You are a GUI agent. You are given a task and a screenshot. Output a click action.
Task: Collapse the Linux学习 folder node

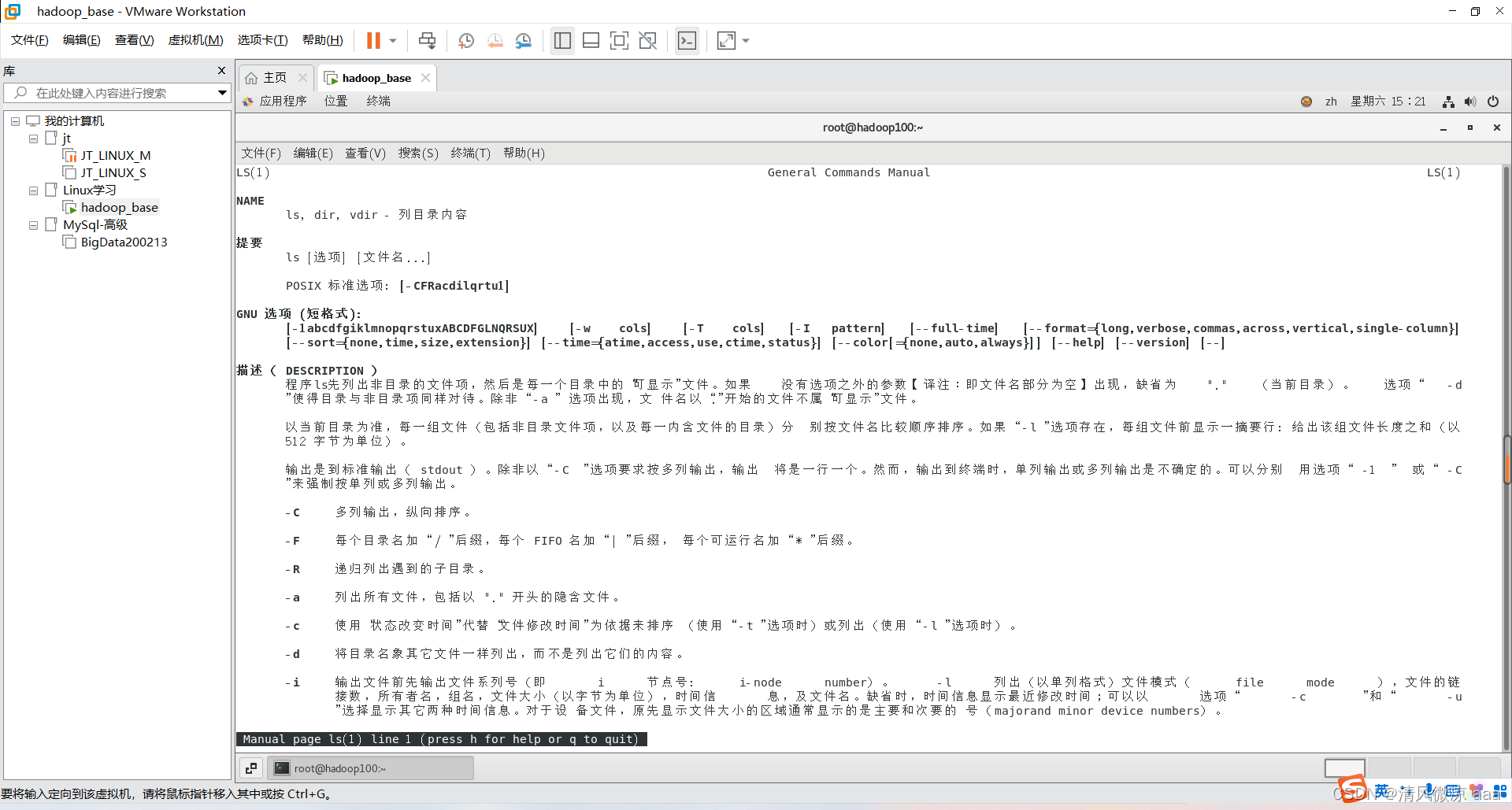coord(33,190)
